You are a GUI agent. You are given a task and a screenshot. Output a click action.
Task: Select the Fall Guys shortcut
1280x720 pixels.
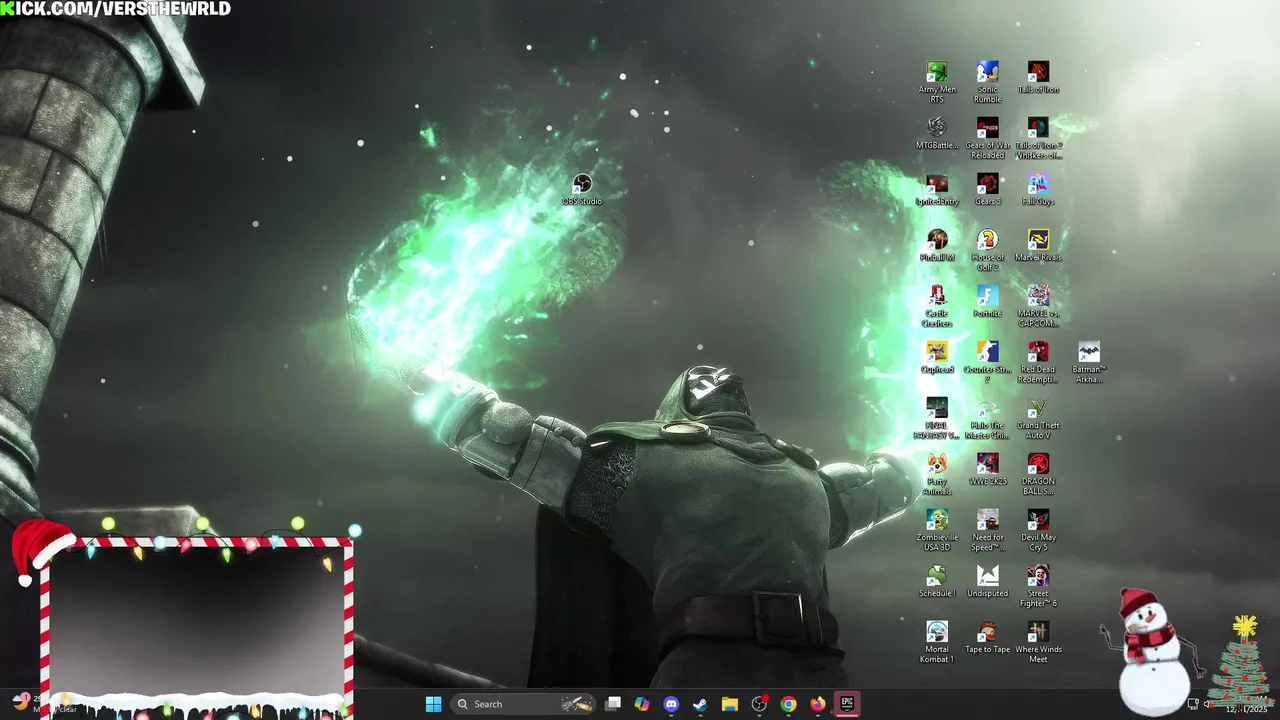pyautogui.click(x=1038, y=189)
